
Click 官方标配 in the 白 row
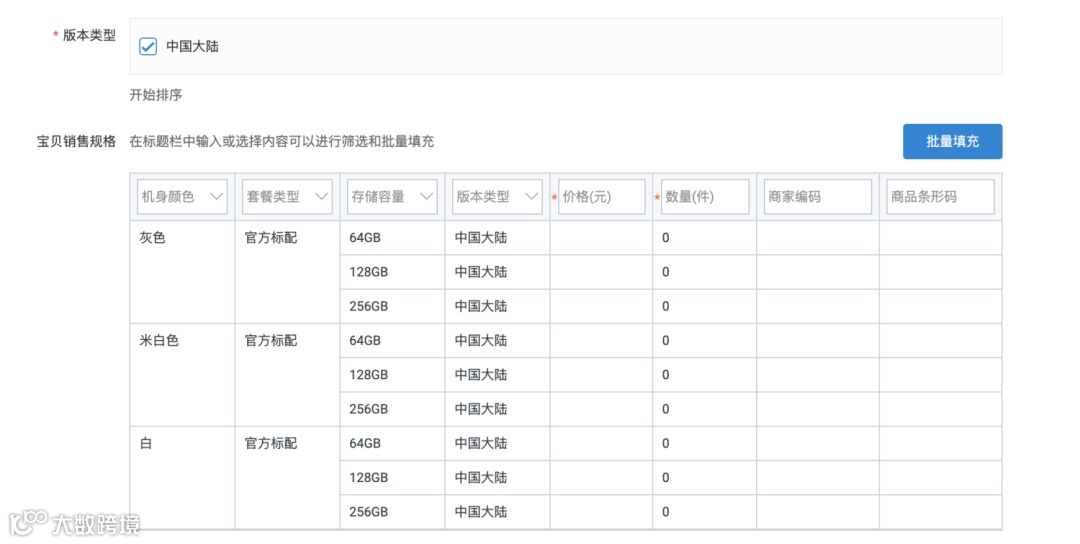click(x=271, y=443)
